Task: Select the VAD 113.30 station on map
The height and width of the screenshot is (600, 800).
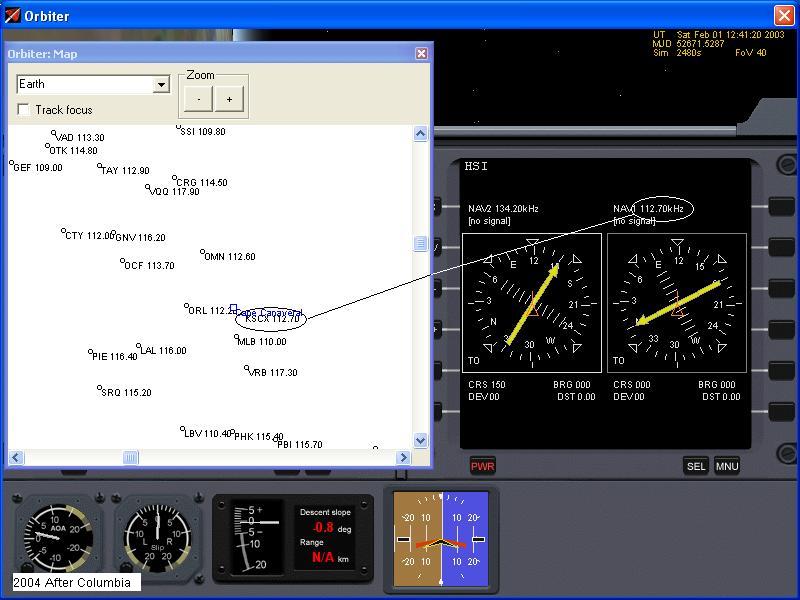Action: click(78, 137)
